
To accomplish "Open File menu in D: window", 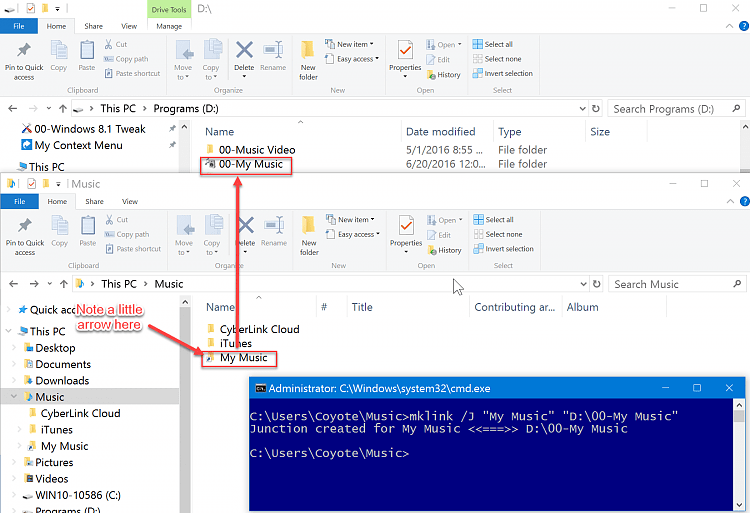I will click(x=19, y=26).
